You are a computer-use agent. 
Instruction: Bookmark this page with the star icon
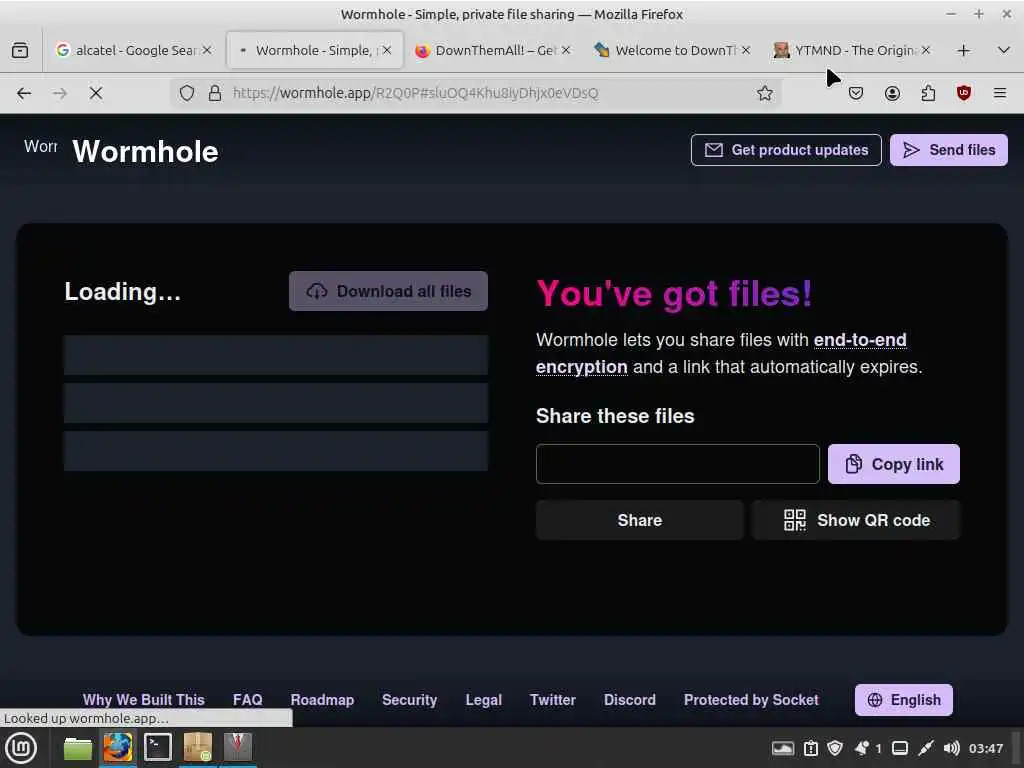pos(765,93)
